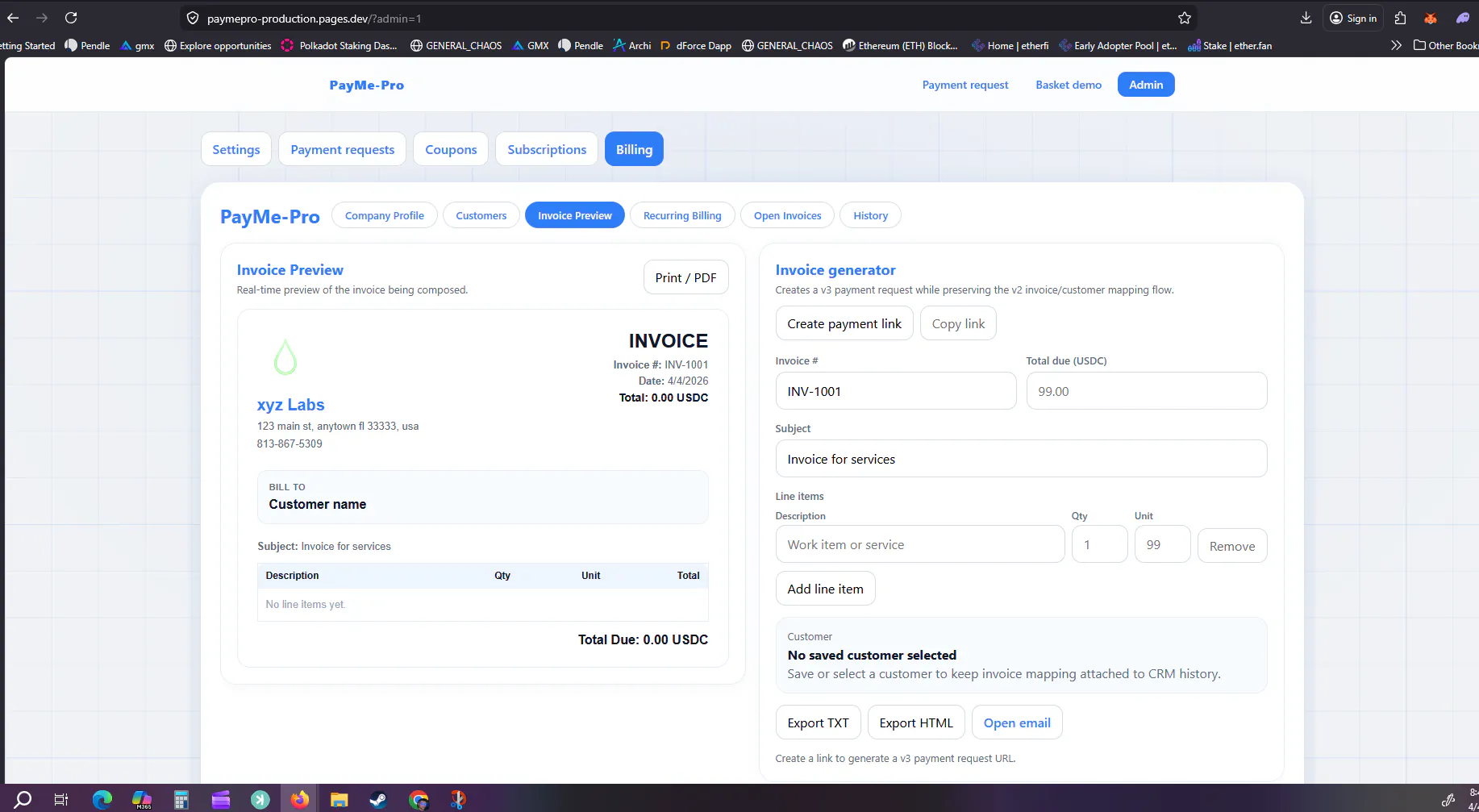Select the Invoice Preview sub-tab
The height and width of the screenshot is (812, 1479).
(575, 215)
